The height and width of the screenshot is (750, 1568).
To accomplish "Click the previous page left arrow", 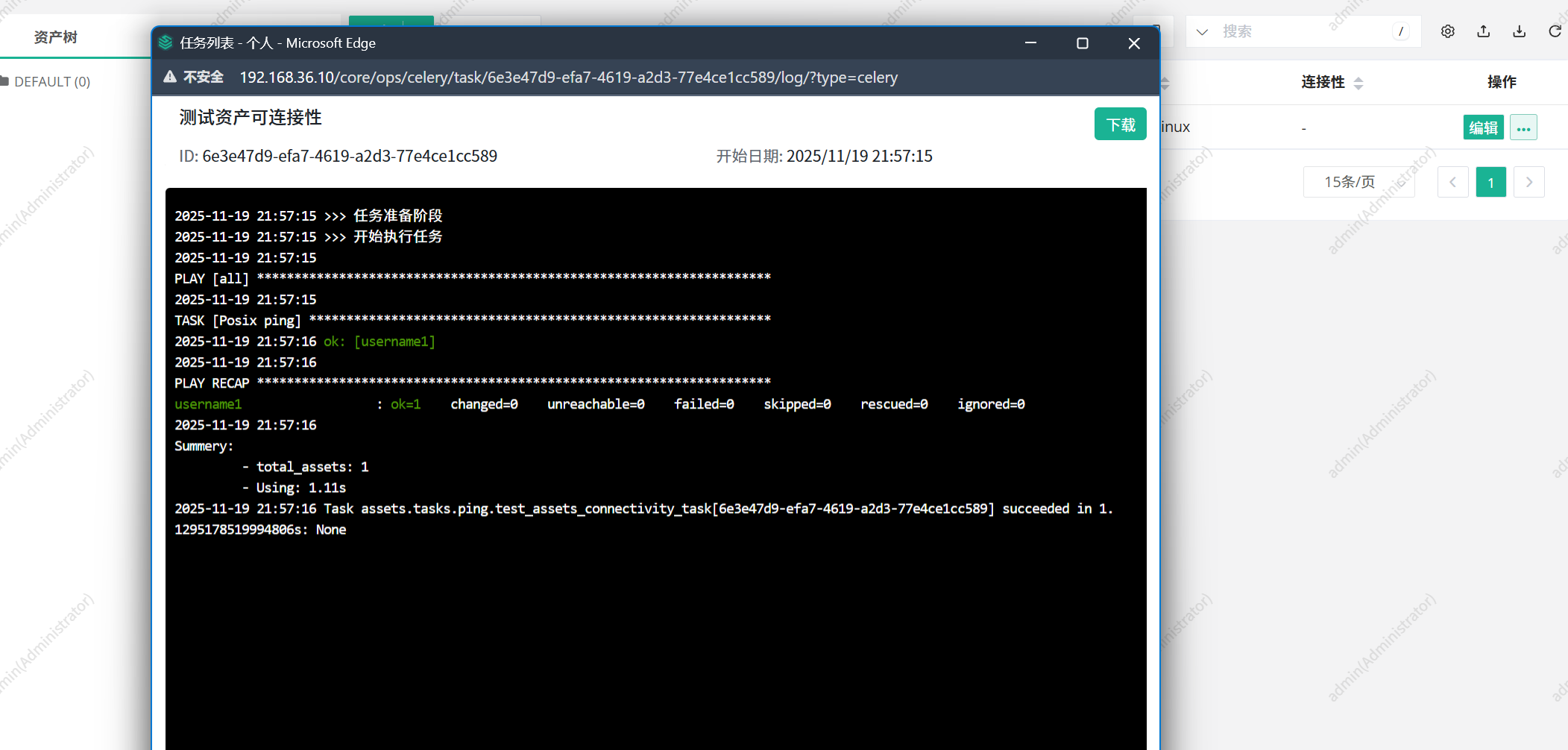I will point(1453,181).
